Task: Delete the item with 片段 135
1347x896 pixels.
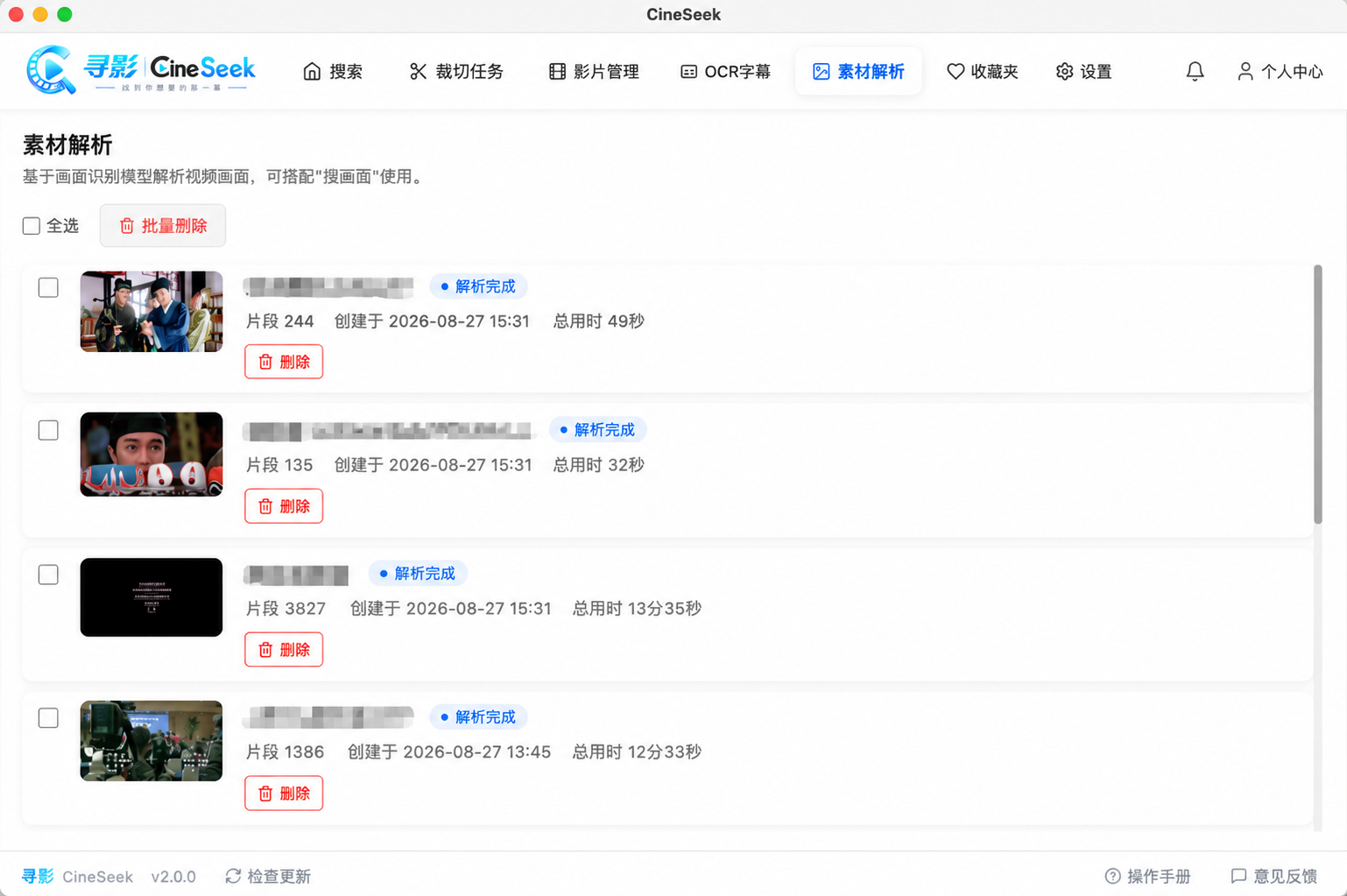Action: pos(284,506)
